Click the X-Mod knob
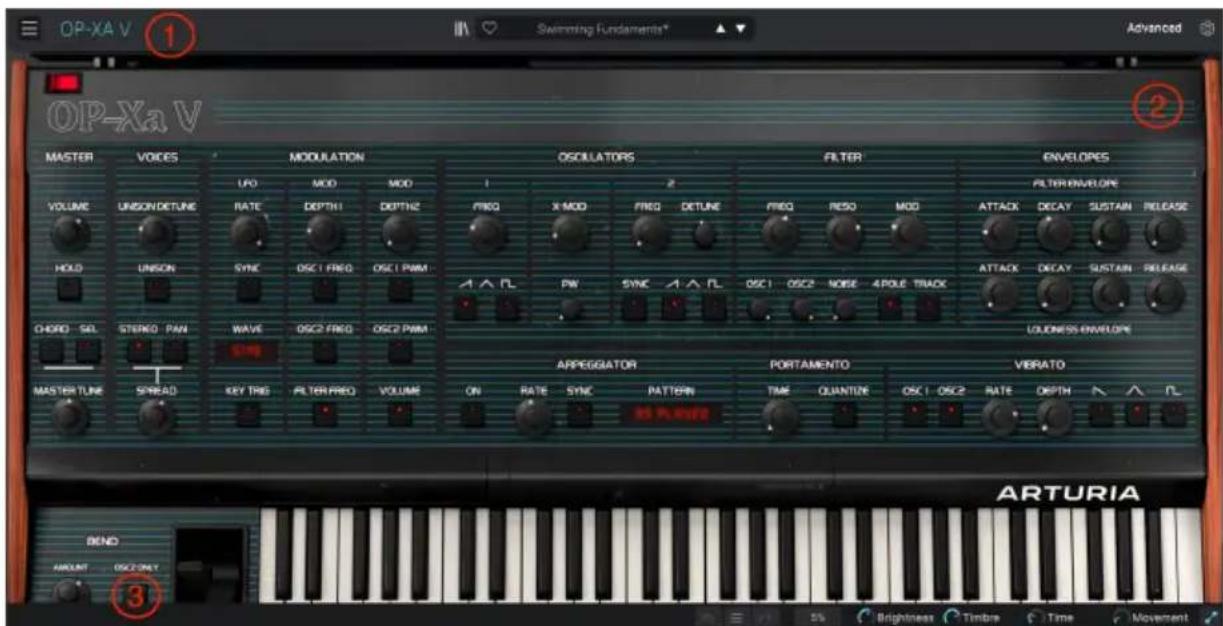Image resolution: width=1223 pixels, height=626 pixels. (x=571, y=233)
